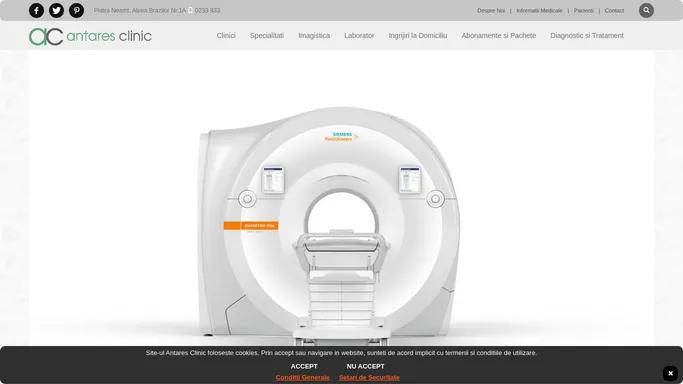Open Ingrijiri la Domiciliu menu

[418, 36]
